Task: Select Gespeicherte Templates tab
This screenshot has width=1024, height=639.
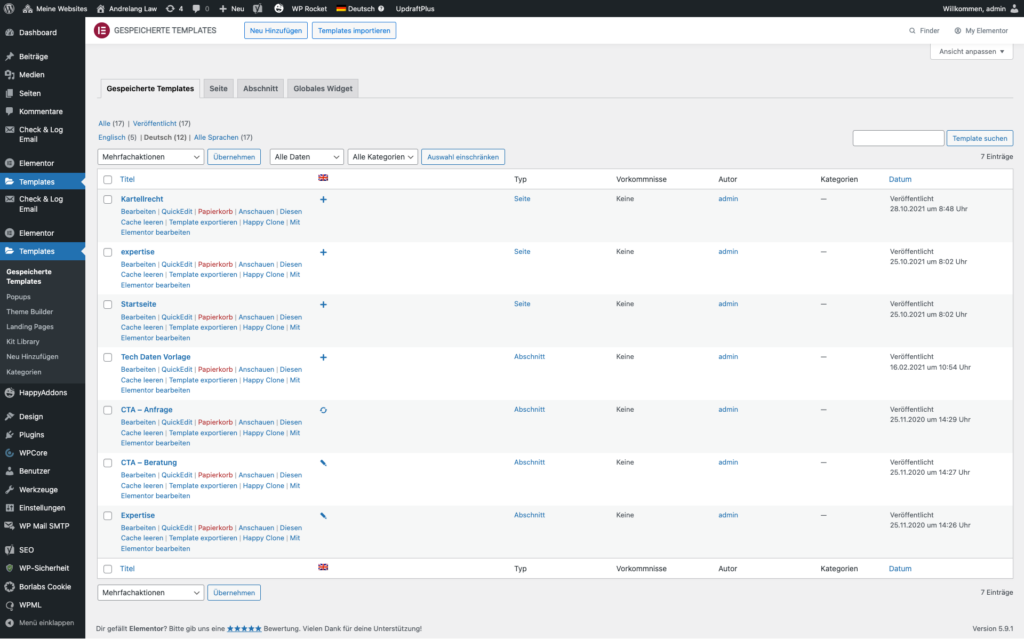Action: point(150,88)
